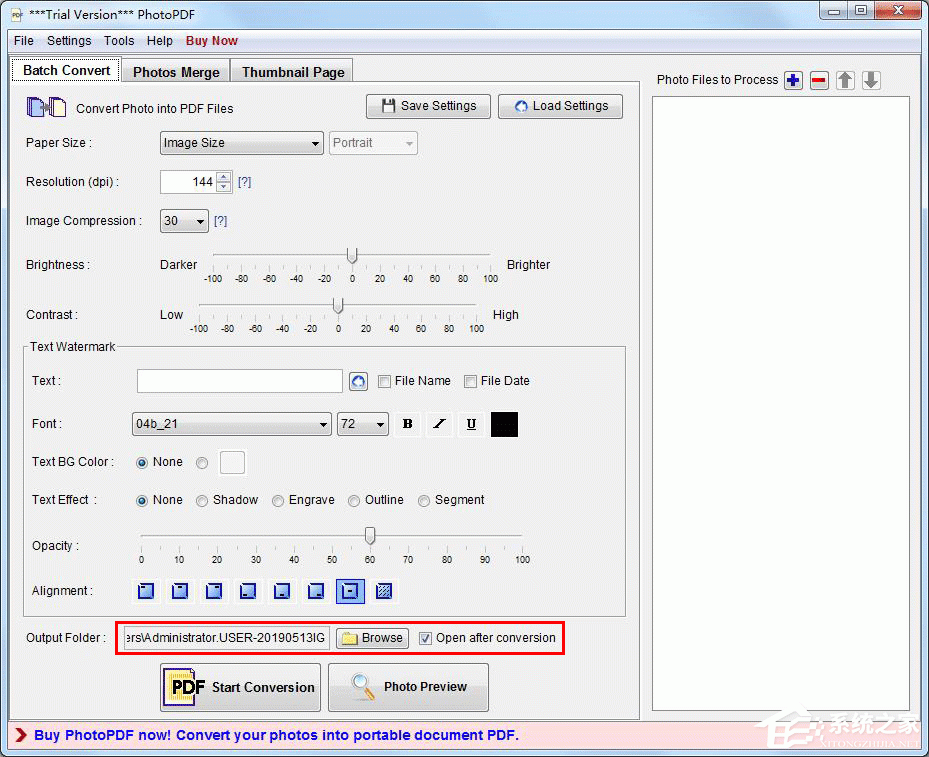929x757 pixels.
Task: Click the Photo Preview button
Action: point(409,687)
